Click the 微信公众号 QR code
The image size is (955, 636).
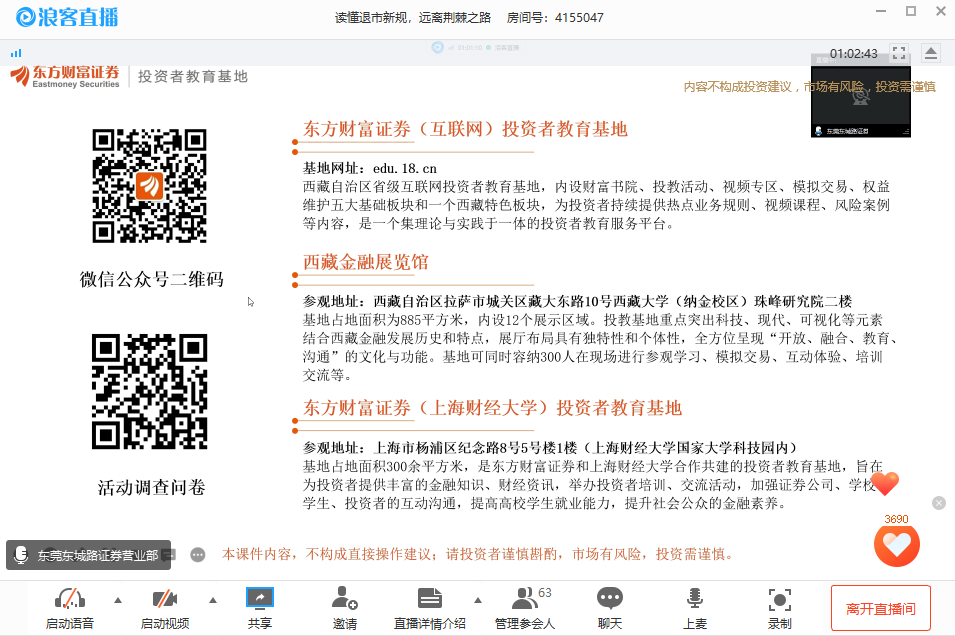[x=150, y=186]
